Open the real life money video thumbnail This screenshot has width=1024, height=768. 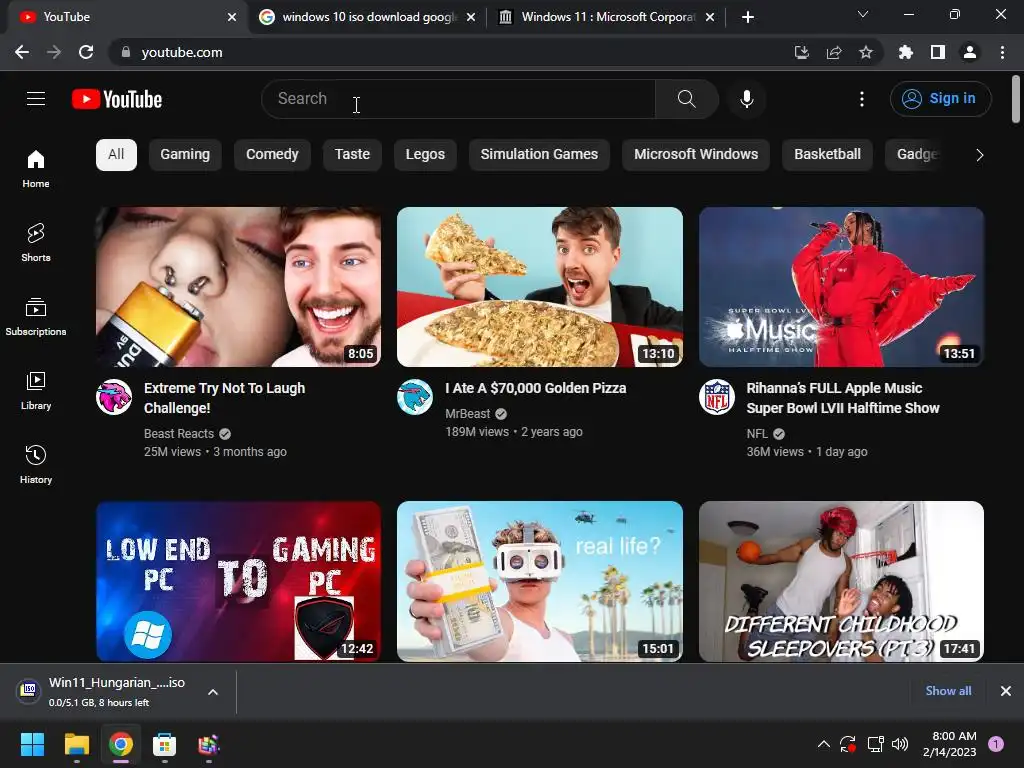pyautogui.click(x=539, y=581)
